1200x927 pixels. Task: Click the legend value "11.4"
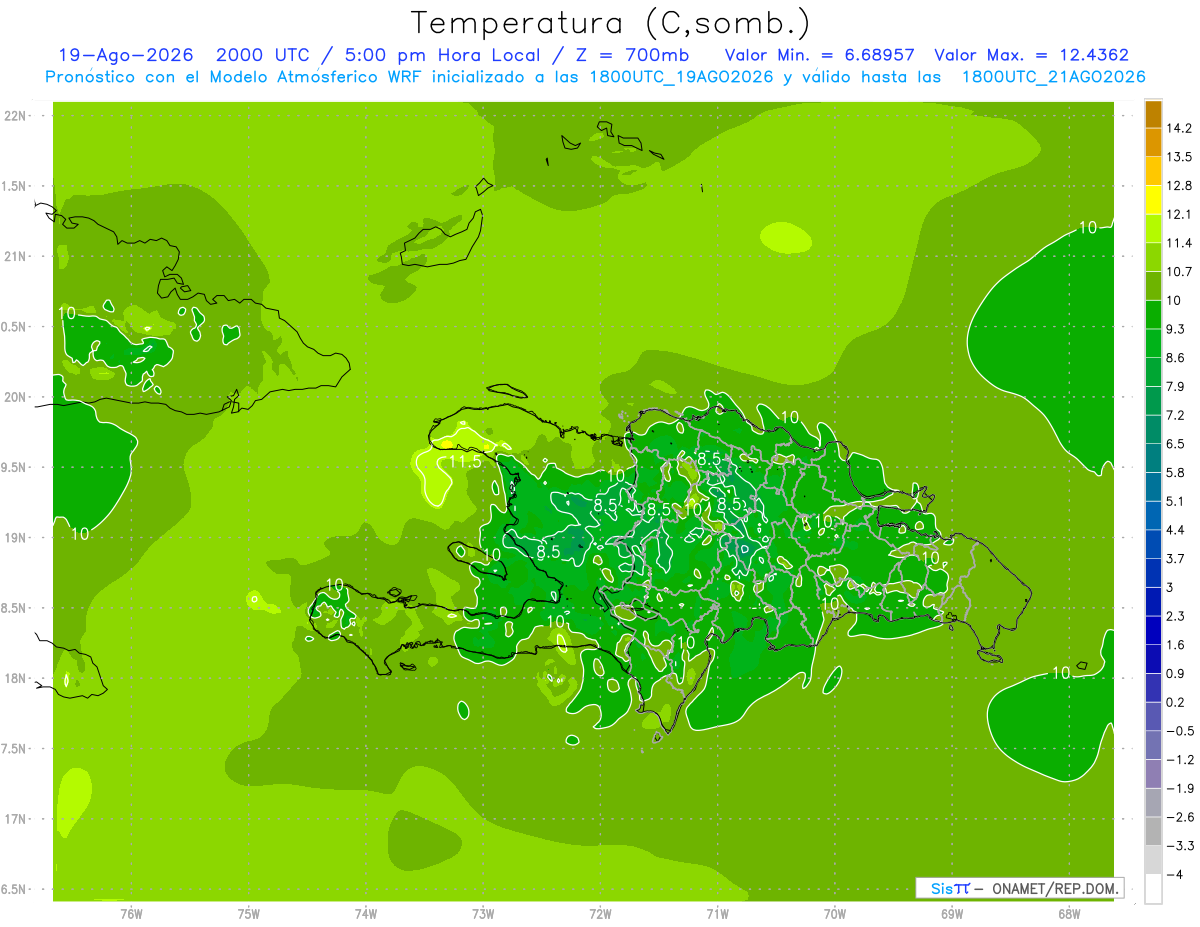pyautogui.click(x=1179, y=243)
